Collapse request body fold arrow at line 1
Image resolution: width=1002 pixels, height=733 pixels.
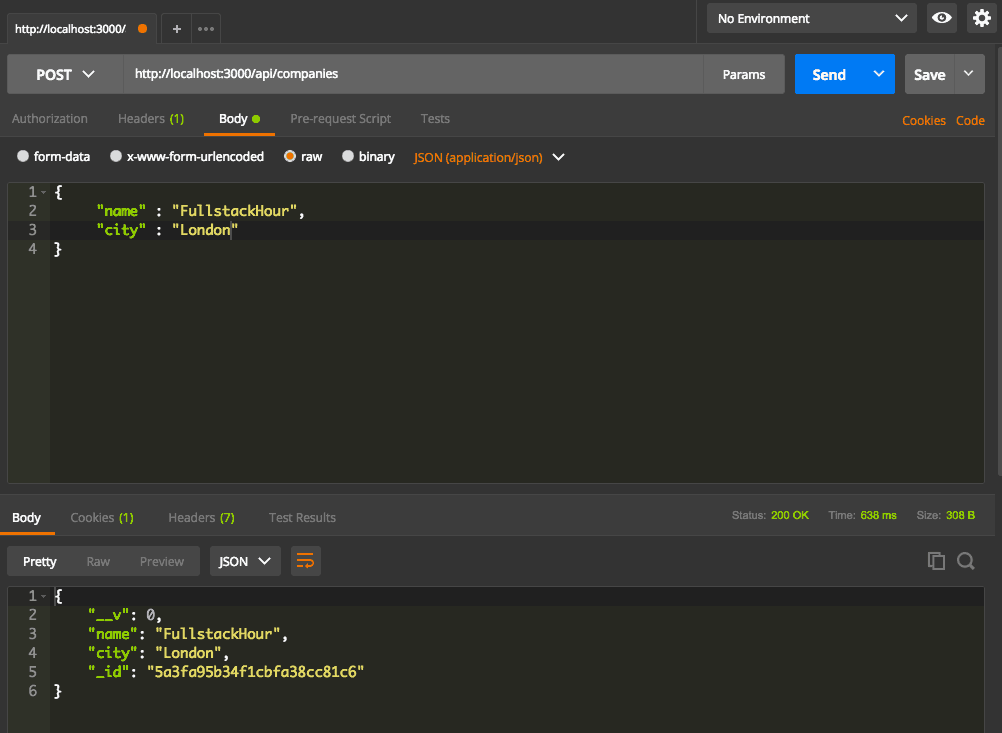pos(43,192)
